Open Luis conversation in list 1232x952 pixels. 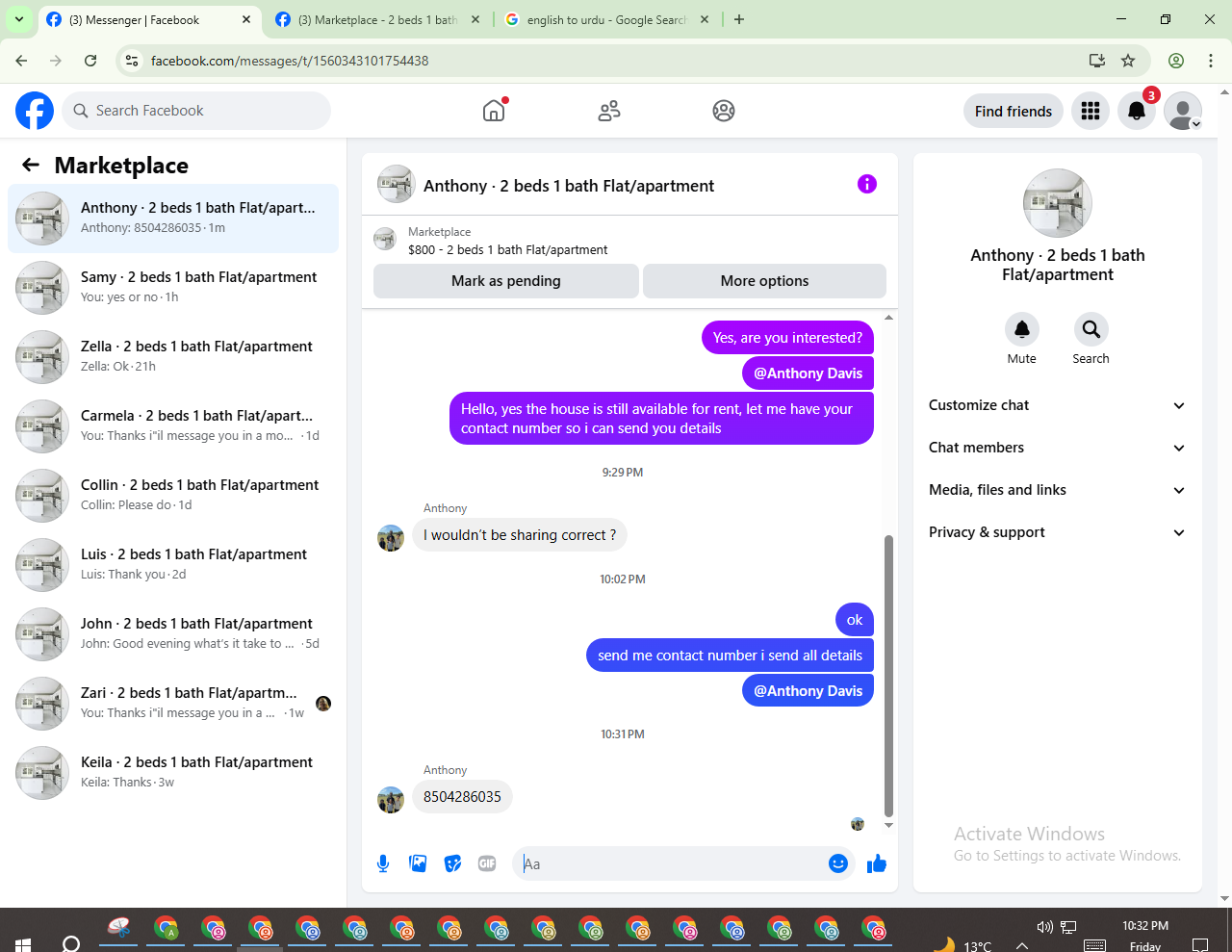point(173,564)
